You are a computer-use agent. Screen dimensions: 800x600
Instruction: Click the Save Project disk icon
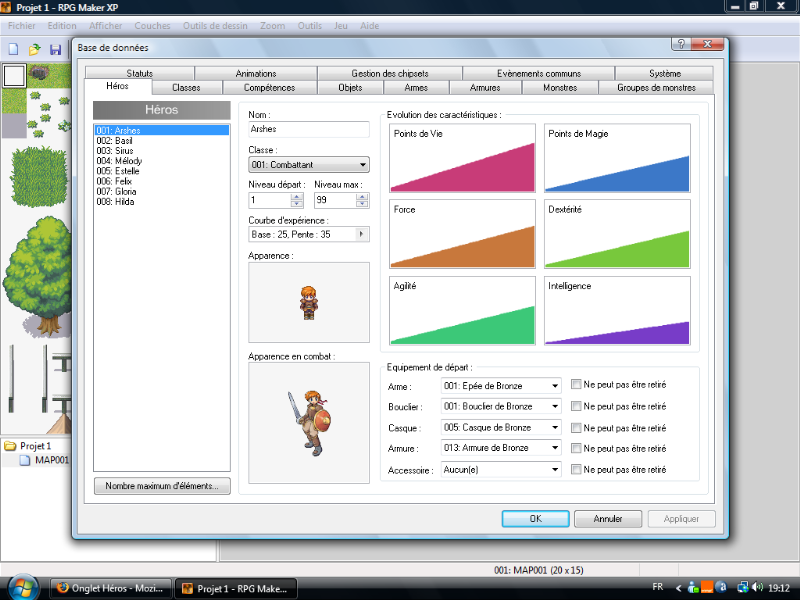pyautogui.click(x=54, y=48)
